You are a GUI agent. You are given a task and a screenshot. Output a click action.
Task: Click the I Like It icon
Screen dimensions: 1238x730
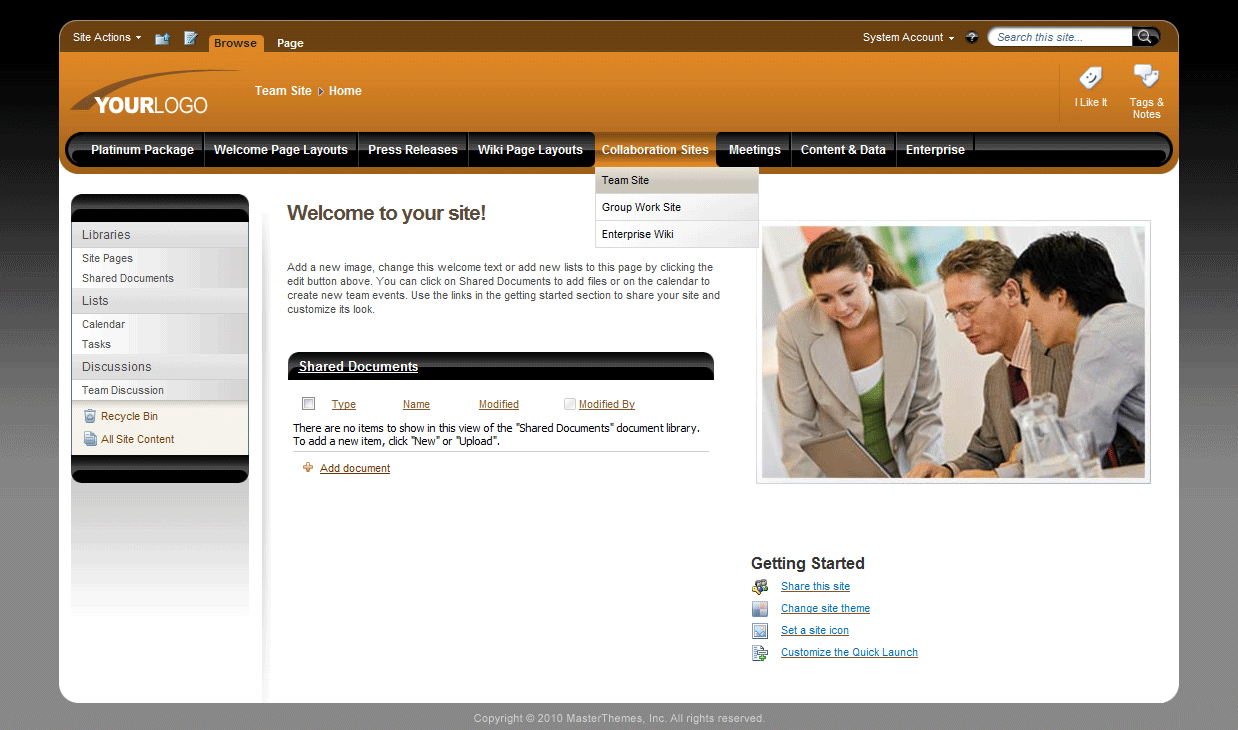pos(1090,80)
